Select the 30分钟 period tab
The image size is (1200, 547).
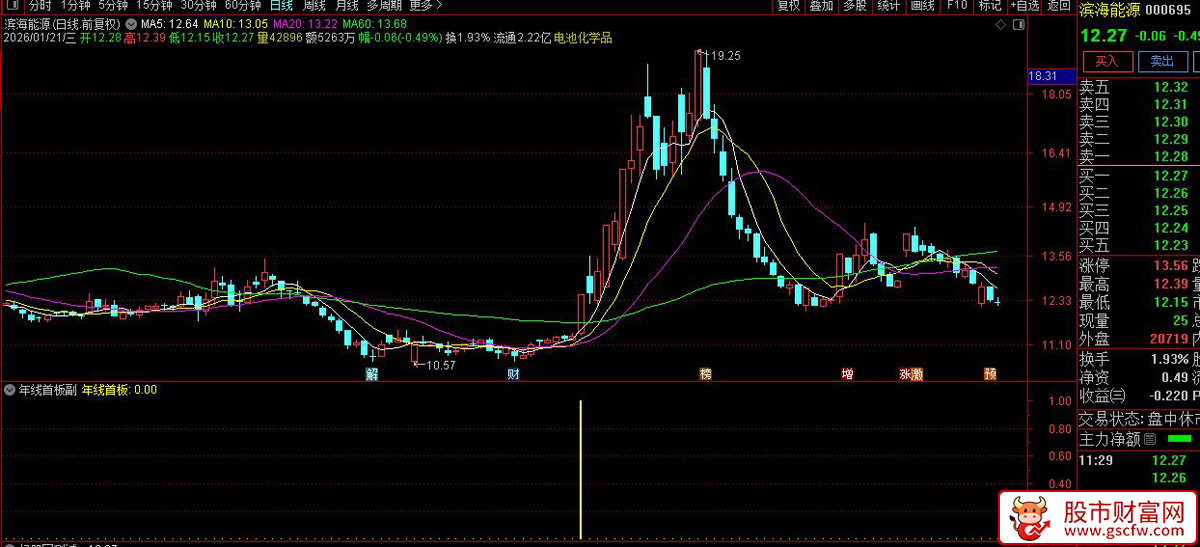[198, 6]
